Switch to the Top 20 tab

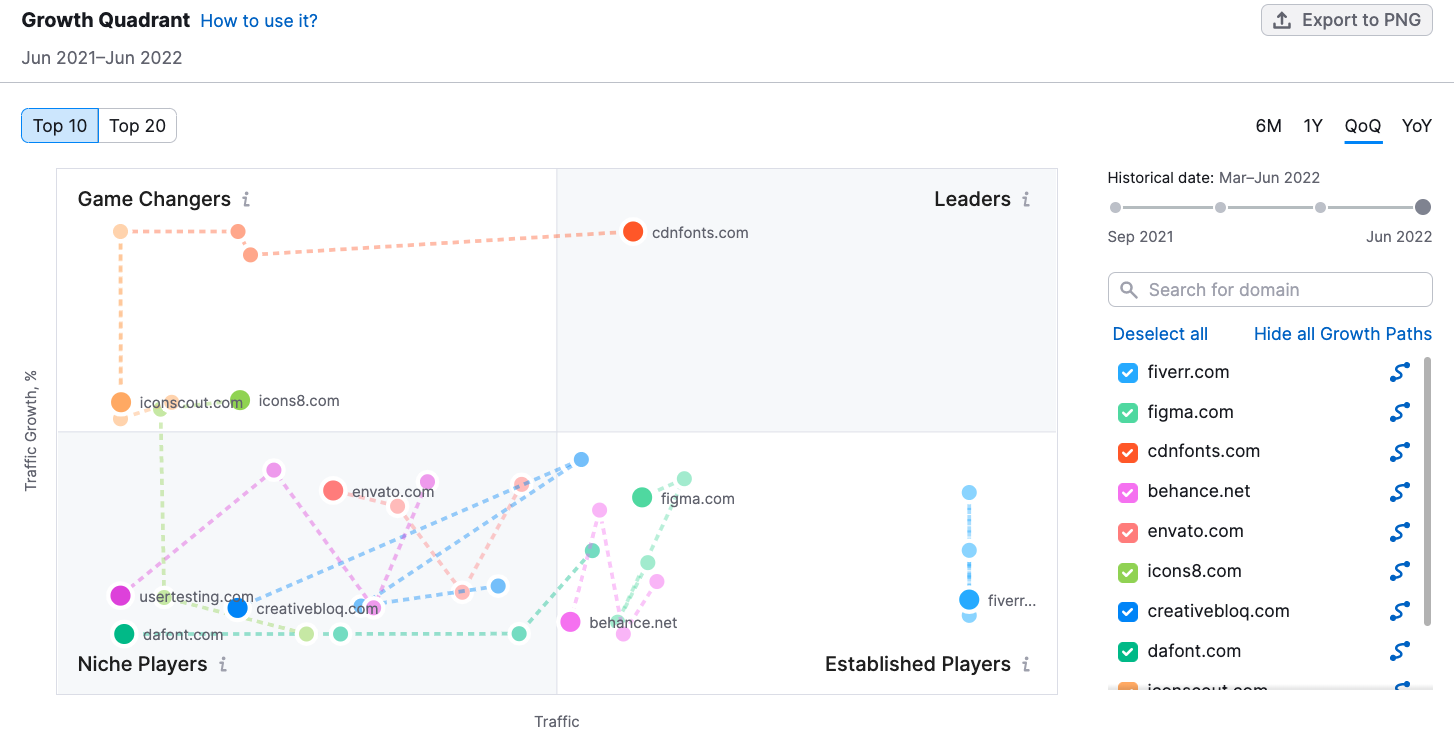(x=138, y=126)
